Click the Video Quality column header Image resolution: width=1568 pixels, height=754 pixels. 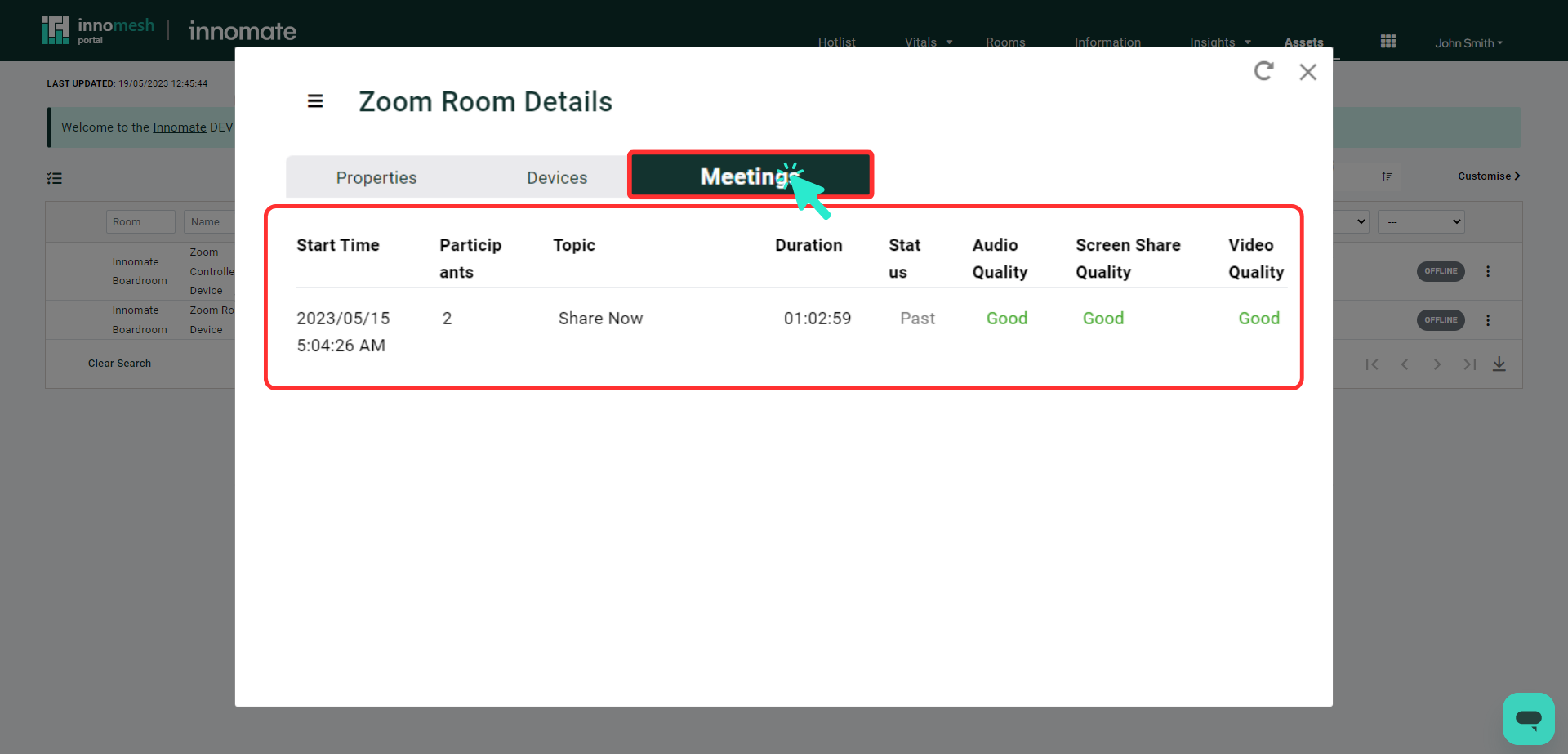tap(1256, 258)
